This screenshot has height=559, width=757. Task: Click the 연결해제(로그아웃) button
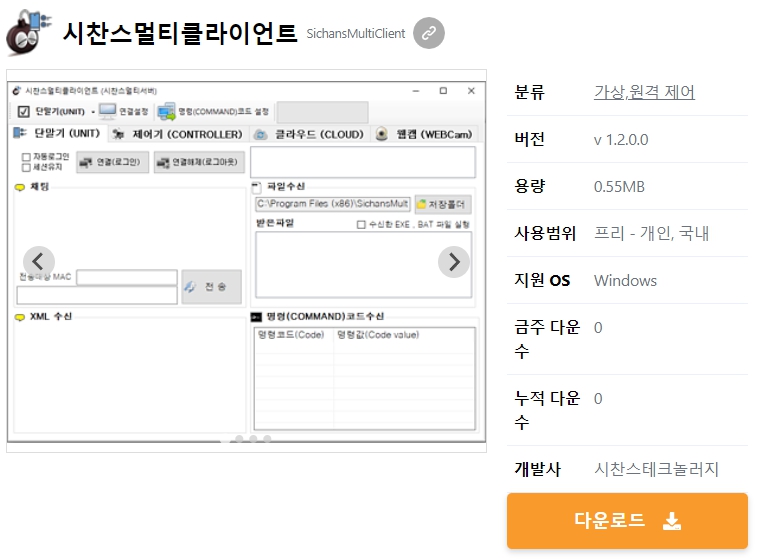(199, 162)
